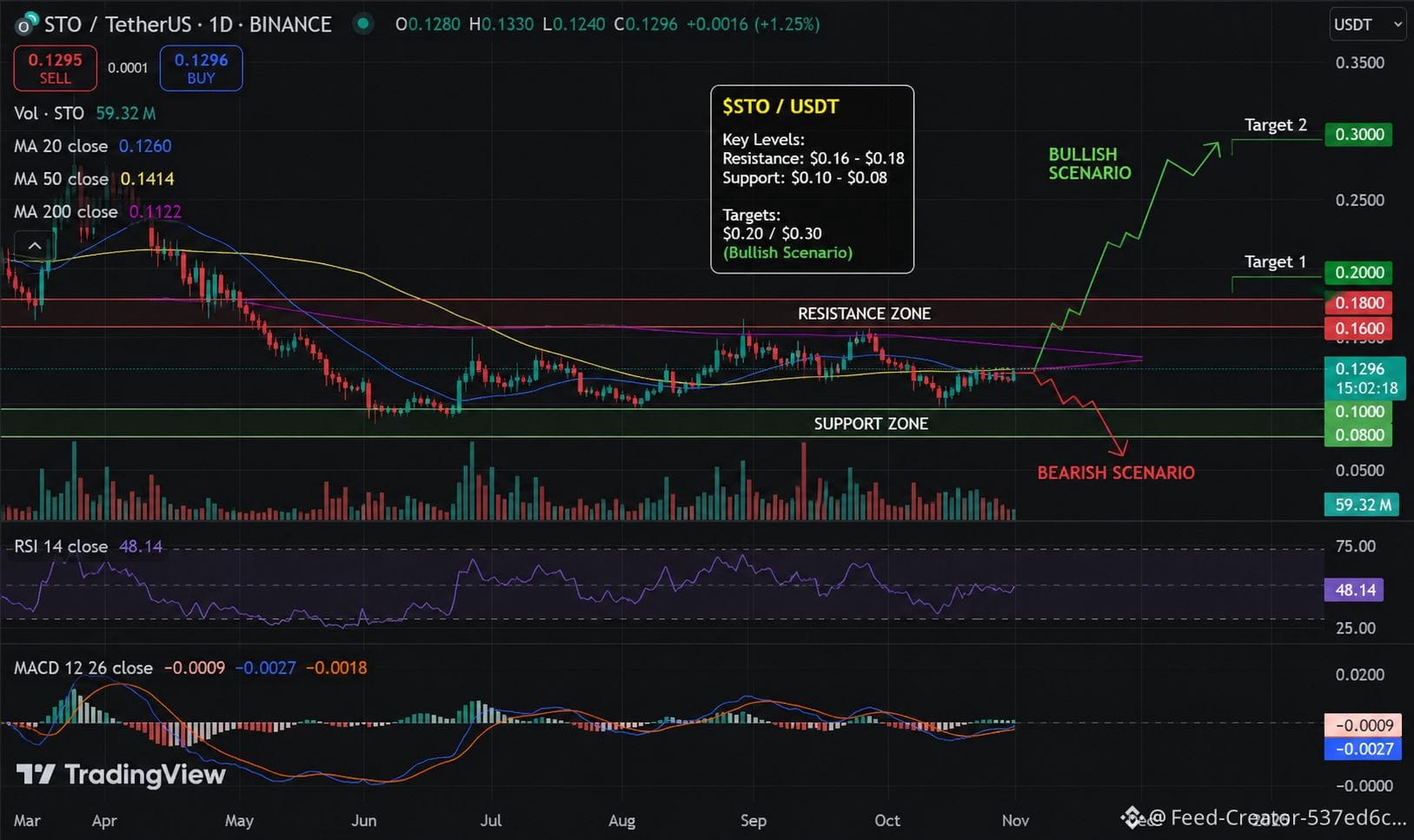Select the MA 50 close indicator legend
The image size is (1414, 840).
[94, 179]
